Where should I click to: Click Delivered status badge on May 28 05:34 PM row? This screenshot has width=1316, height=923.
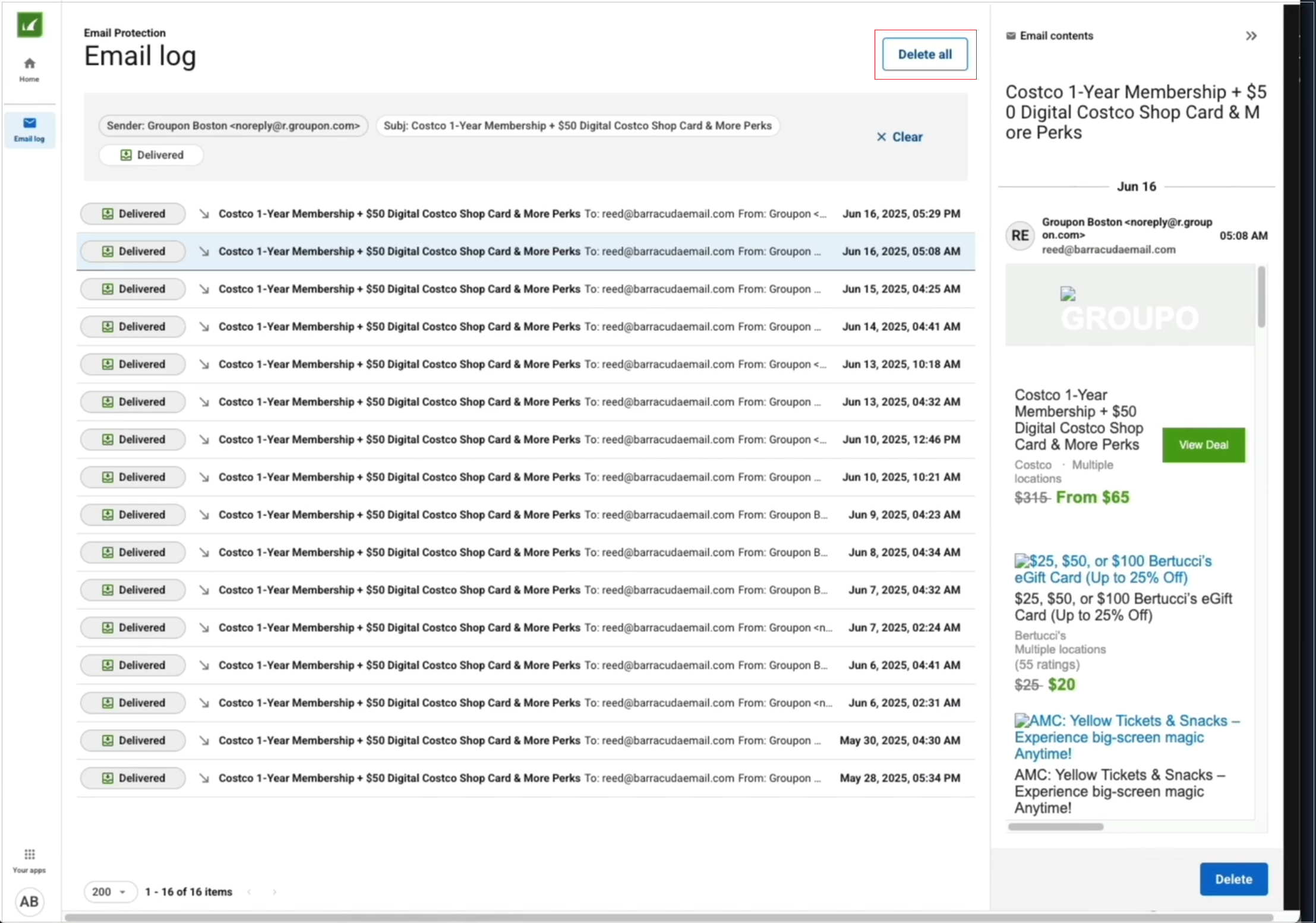(x=133, y=778)
